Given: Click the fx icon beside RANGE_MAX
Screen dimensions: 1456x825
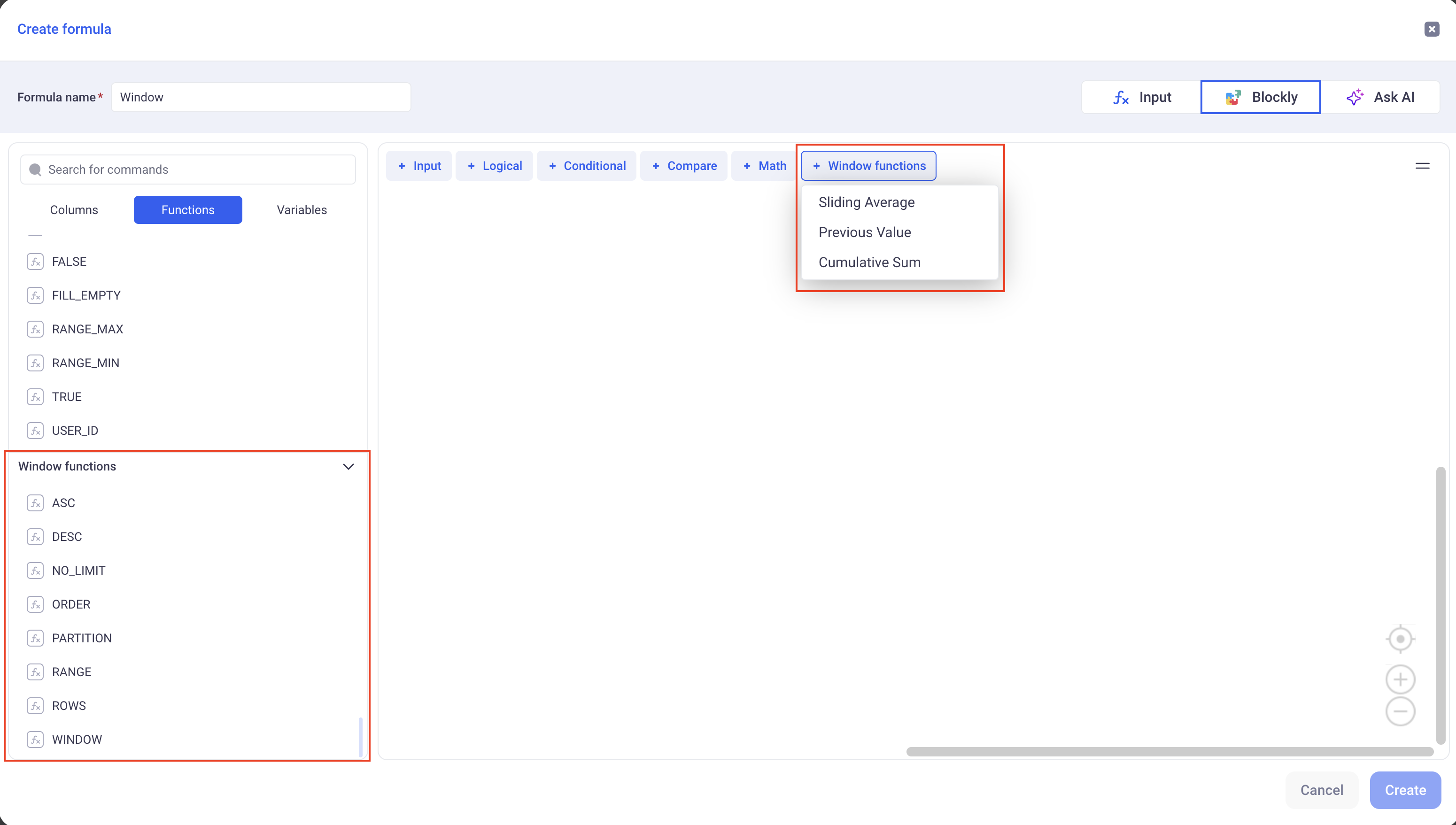Looking at the screenshot, I should (x=35, y=329).
